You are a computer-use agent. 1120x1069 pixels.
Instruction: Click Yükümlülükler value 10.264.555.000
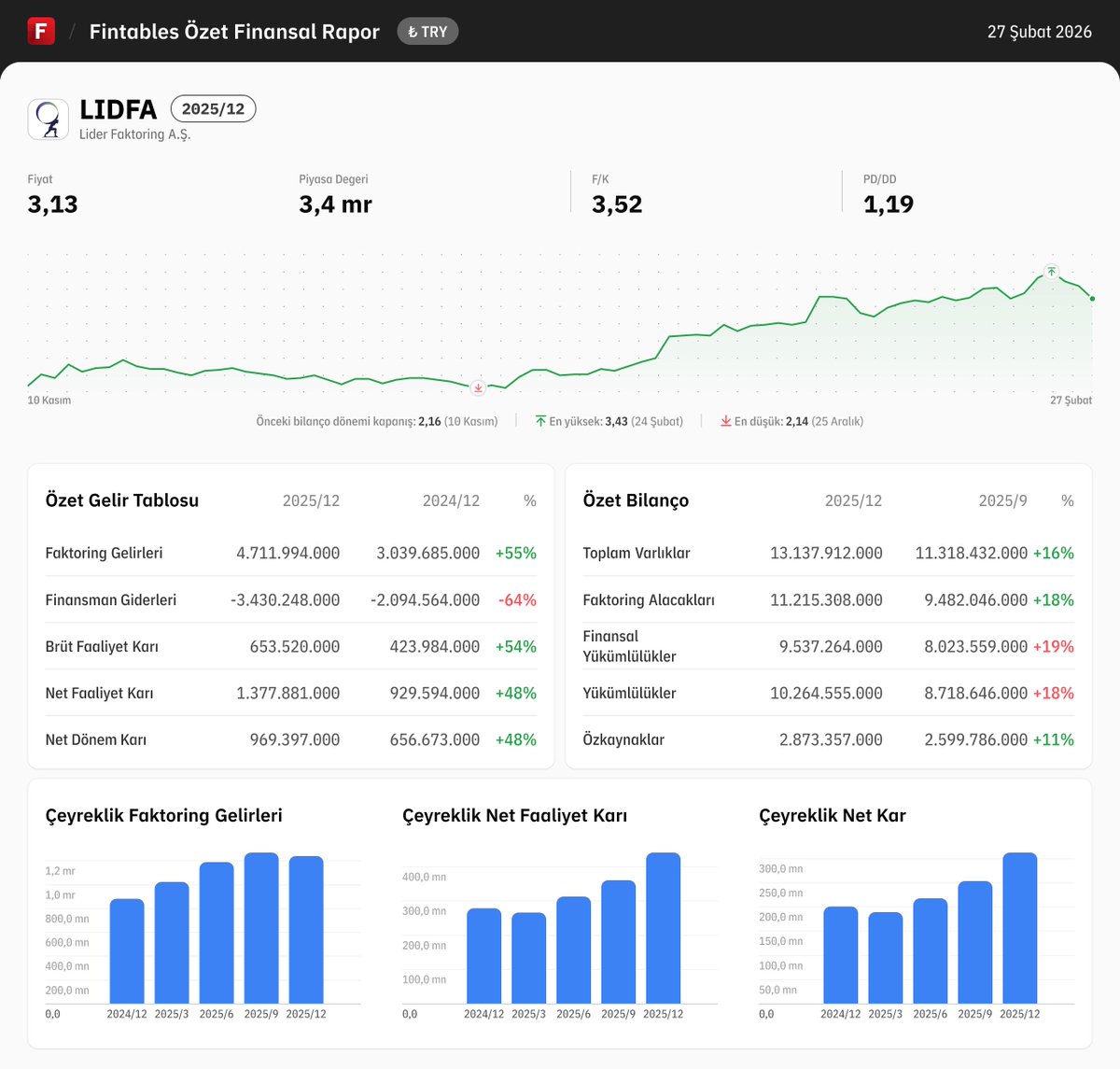tap(826, 693)
